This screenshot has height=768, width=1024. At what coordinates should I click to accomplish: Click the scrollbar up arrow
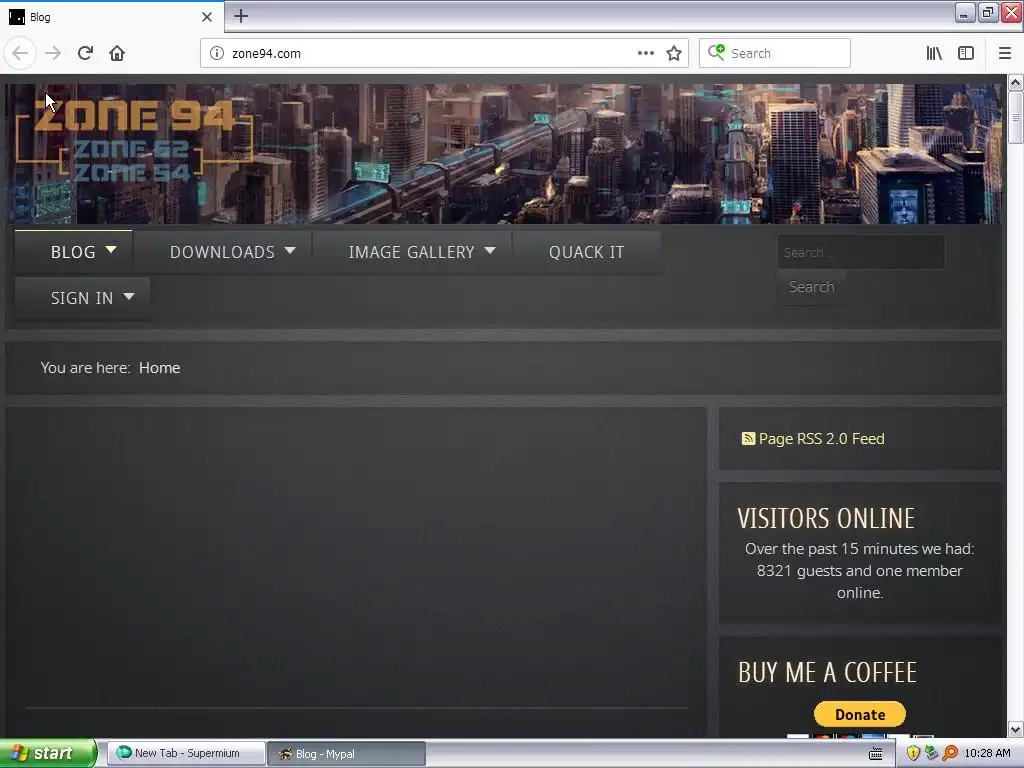coord(1015,82)
